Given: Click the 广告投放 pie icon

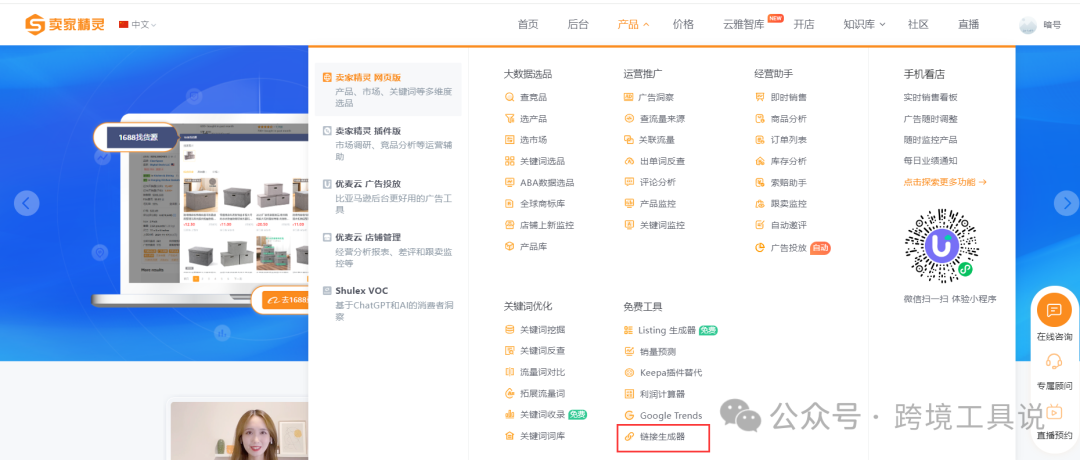Looking at the screenshot, I should pyautogui.click(x=760, y=248).
